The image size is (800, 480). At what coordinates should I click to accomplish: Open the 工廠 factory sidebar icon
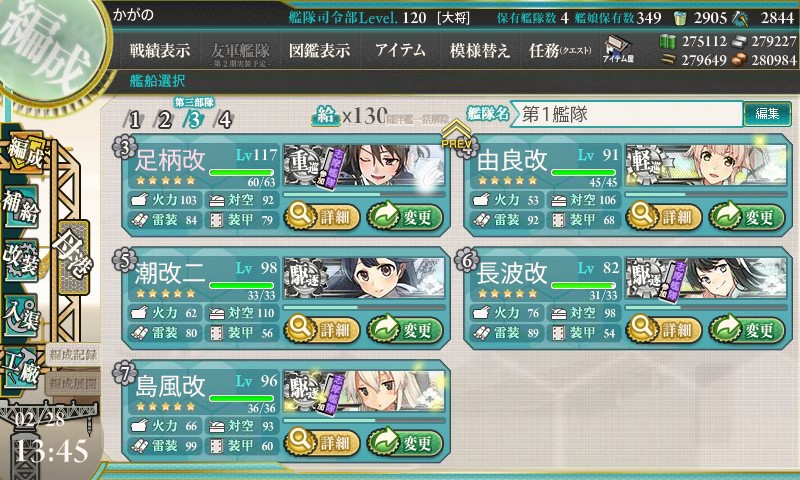pos(21,368)
